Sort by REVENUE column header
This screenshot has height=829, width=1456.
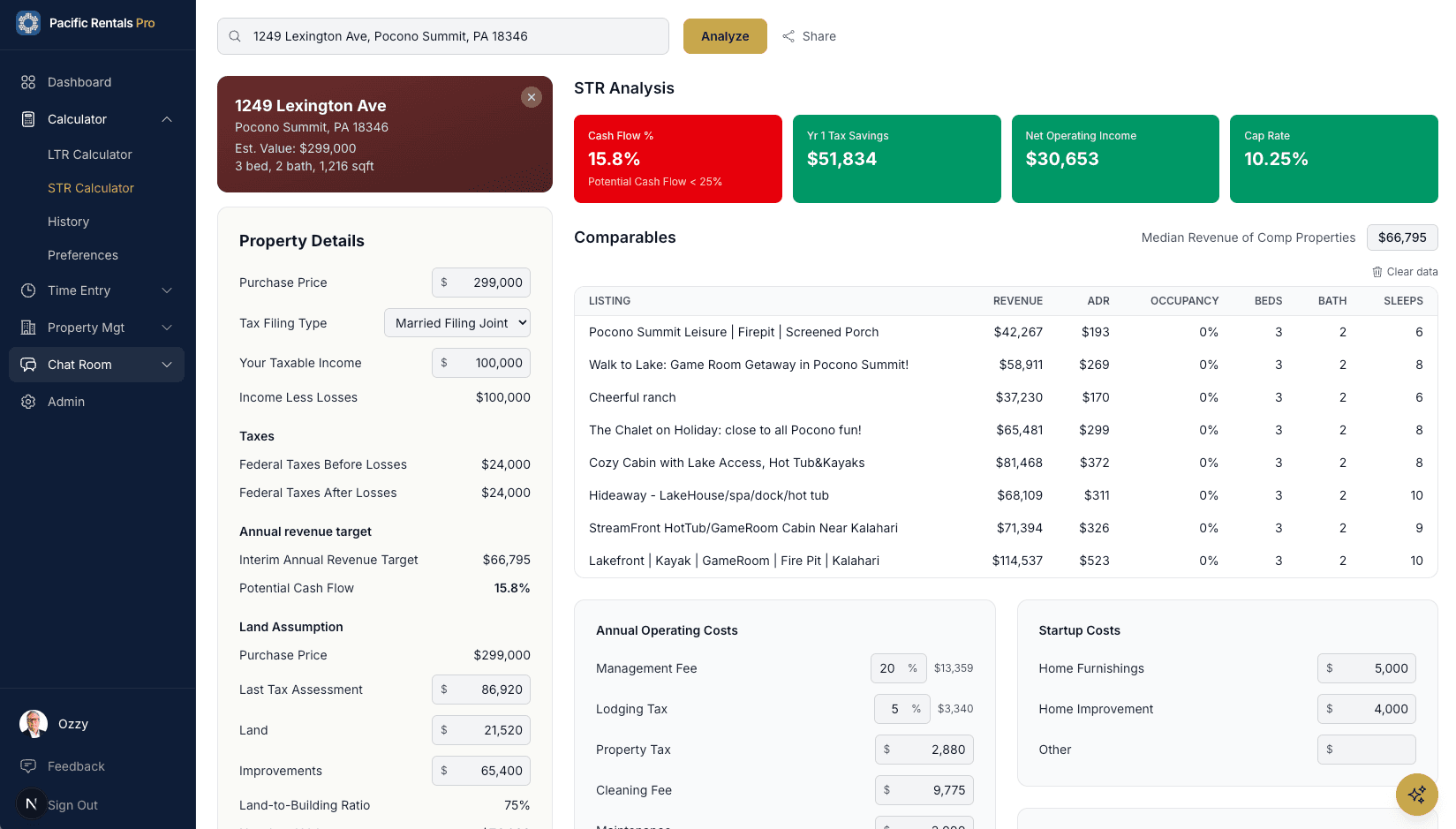[1018, 301]
